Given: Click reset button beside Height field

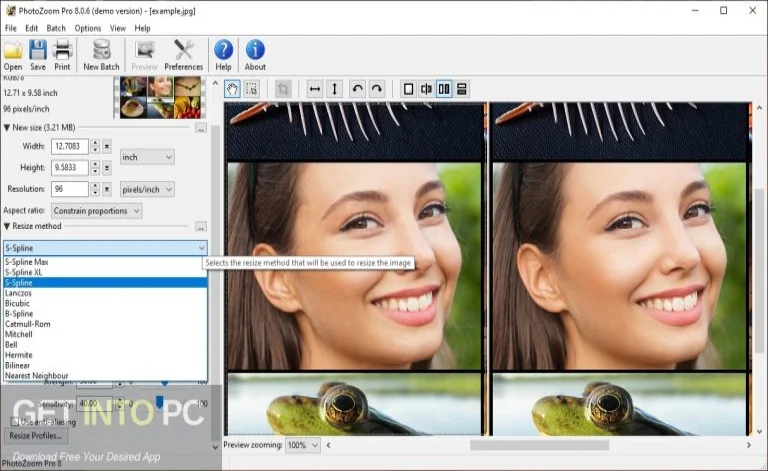Looking at the screenshot, I should pyautogui.click(x=107, y=167).
